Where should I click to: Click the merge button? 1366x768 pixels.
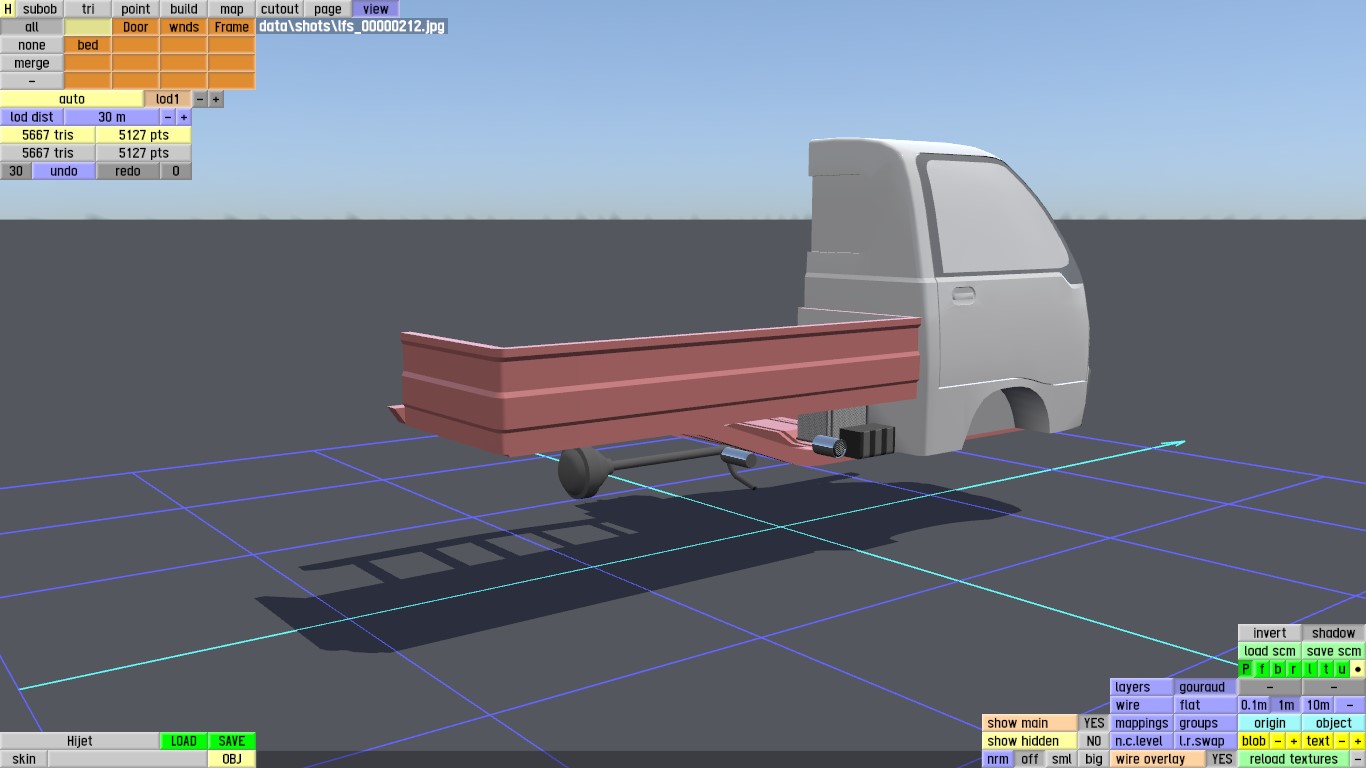32,63
